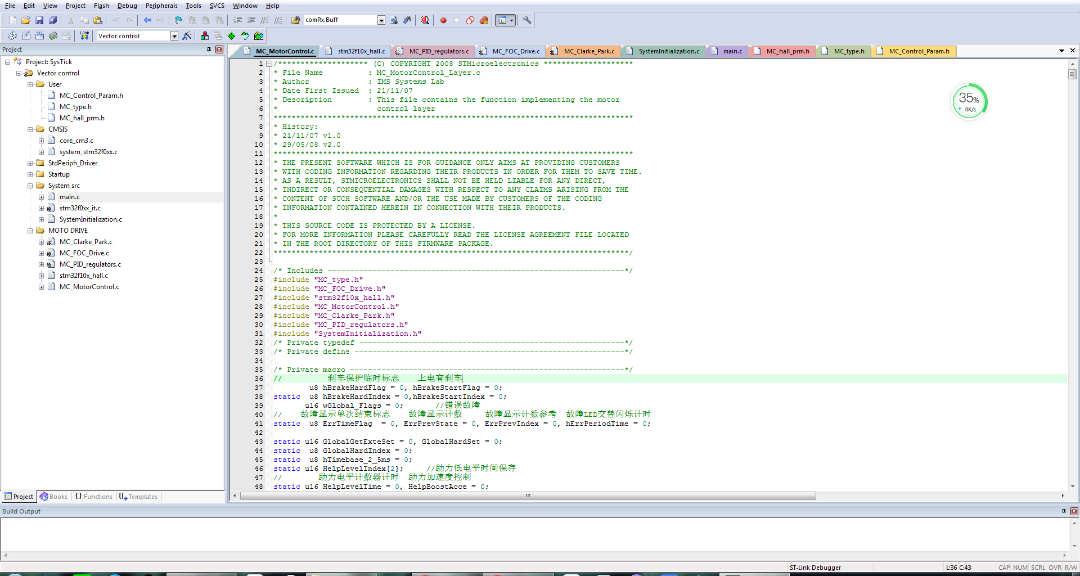Viewport: 1080px width, 576px height.
Task: Open Options for Target with the wand icon
Action: [x=187, y=36]
